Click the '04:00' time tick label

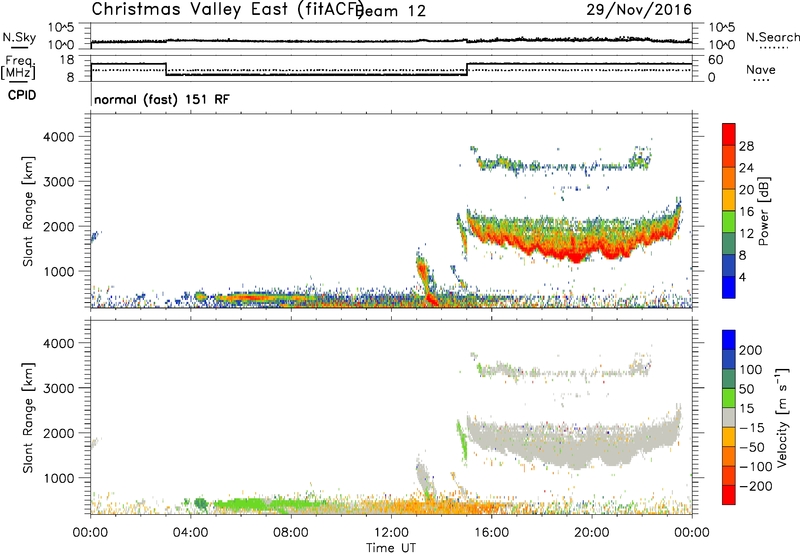click(190, 533)
